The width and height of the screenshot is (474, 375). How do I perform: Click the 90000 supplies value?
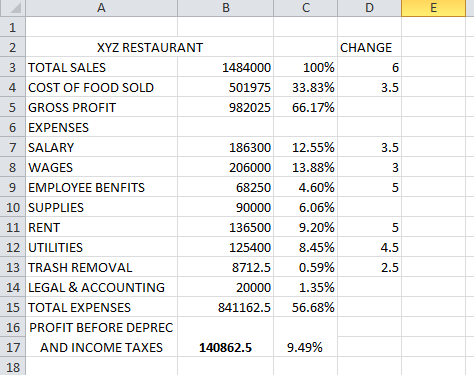[226, 207]
